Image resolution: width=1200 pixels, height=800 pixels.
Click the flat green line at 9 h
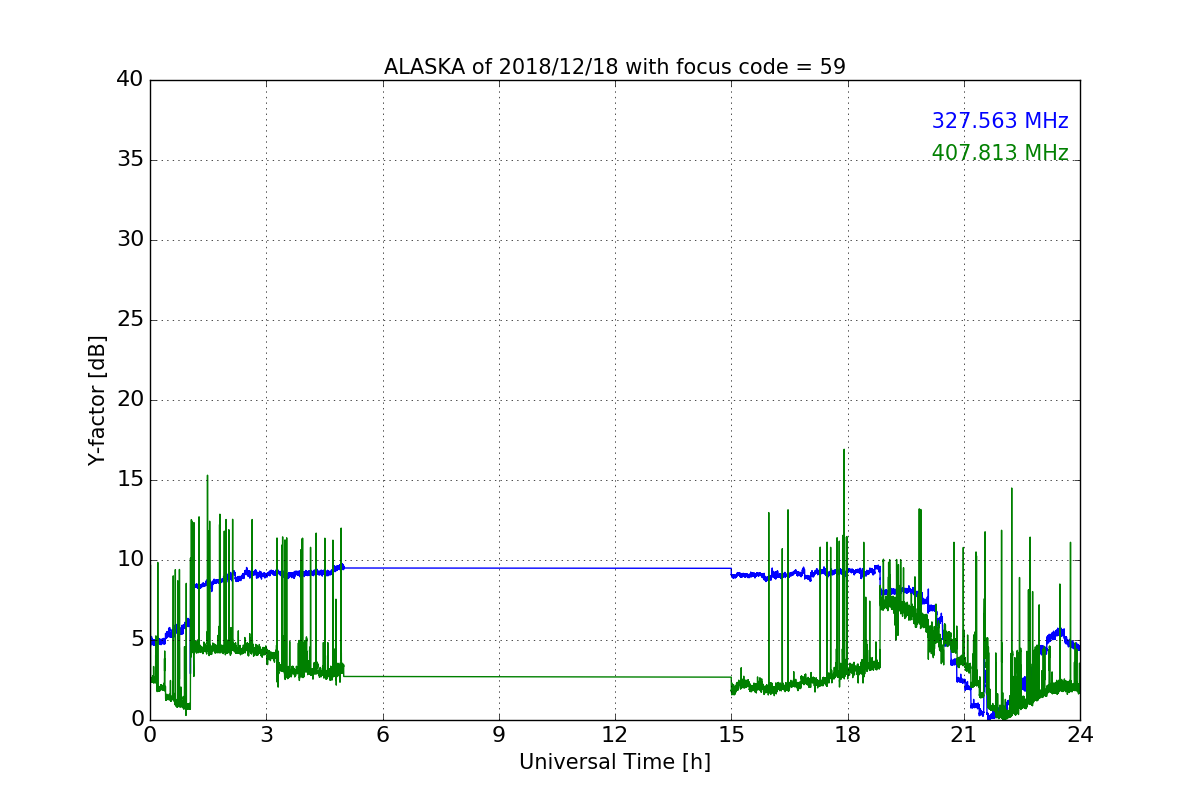coord(499,677)
